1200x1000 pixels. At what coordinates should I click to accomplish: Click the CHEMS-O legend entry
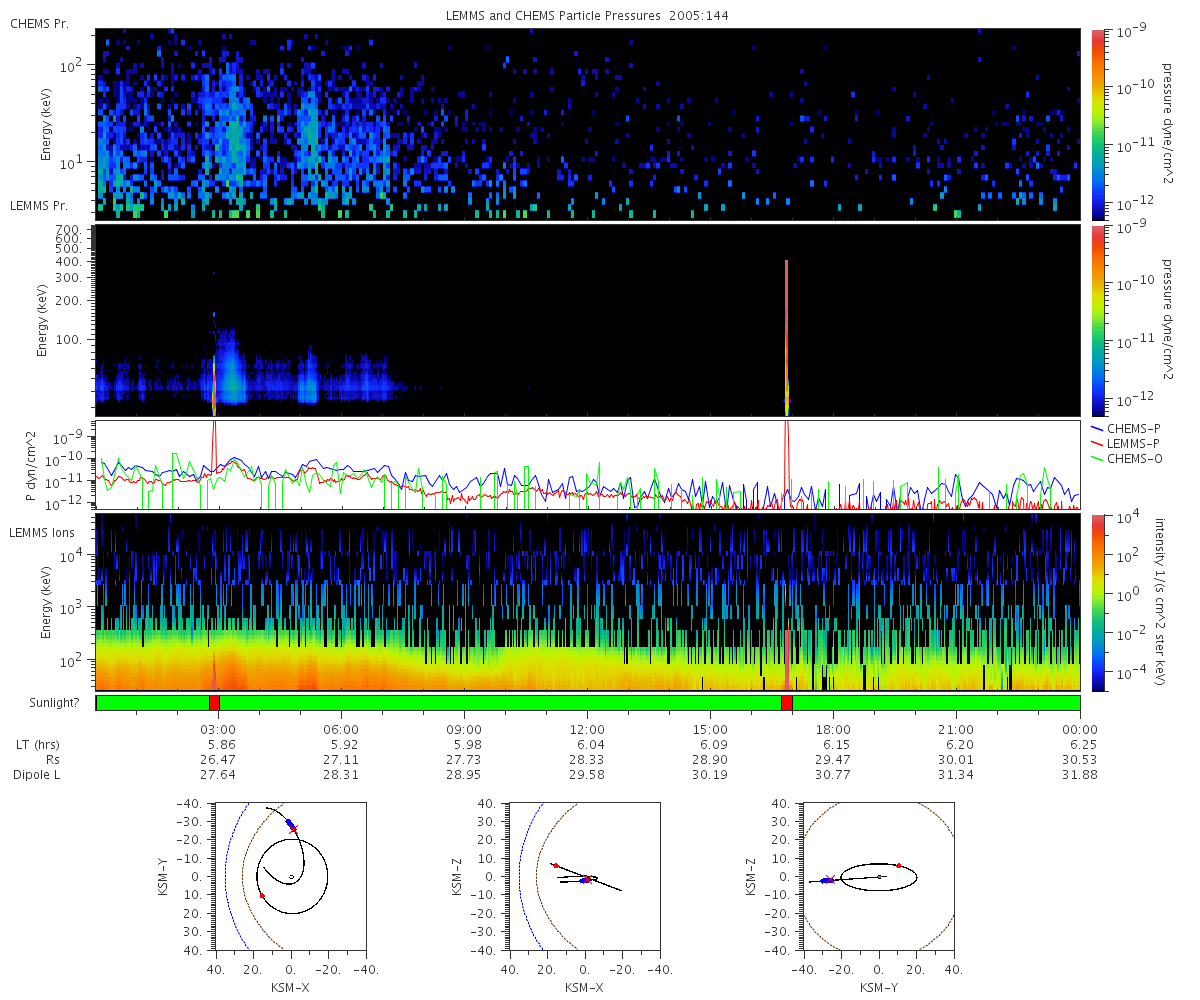click(1127, 458)
